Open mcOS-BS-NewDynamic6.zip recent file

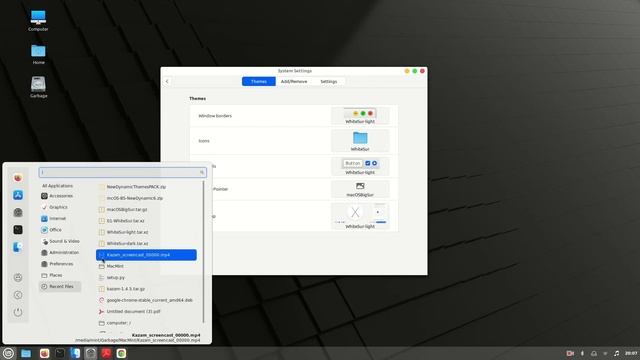click(146, 198)
